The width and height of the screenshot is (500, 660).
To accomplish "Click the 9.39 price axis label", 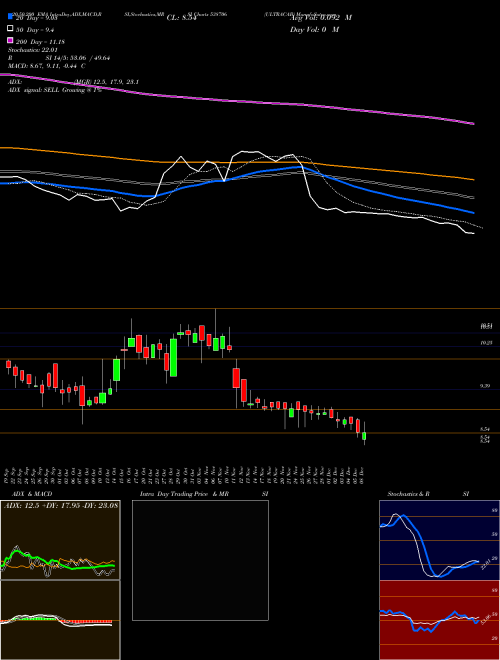I will [x=485, y=386].
